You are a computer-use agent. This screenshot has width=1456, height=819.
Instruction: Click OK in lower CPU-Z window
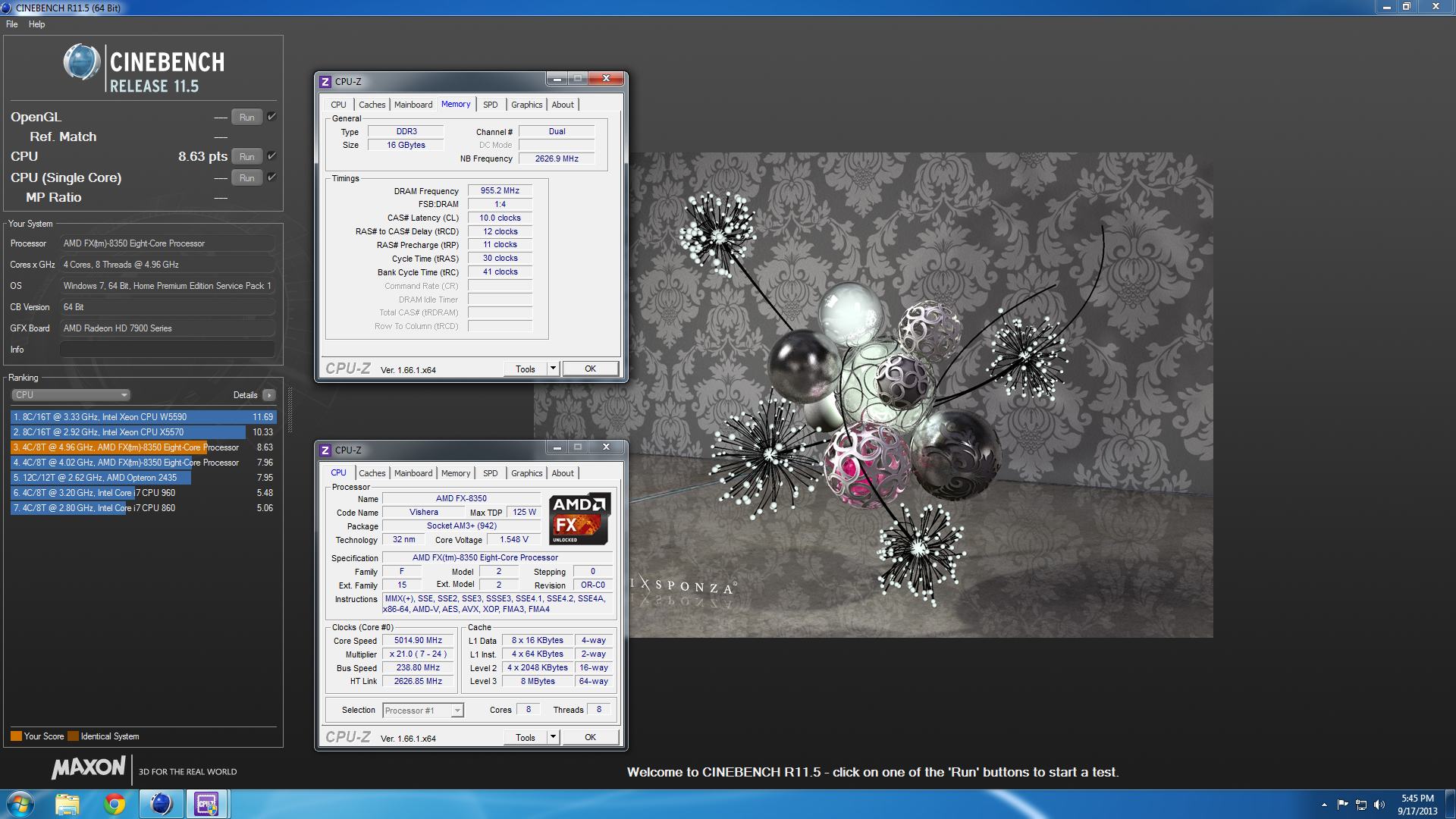click(590, 738)
